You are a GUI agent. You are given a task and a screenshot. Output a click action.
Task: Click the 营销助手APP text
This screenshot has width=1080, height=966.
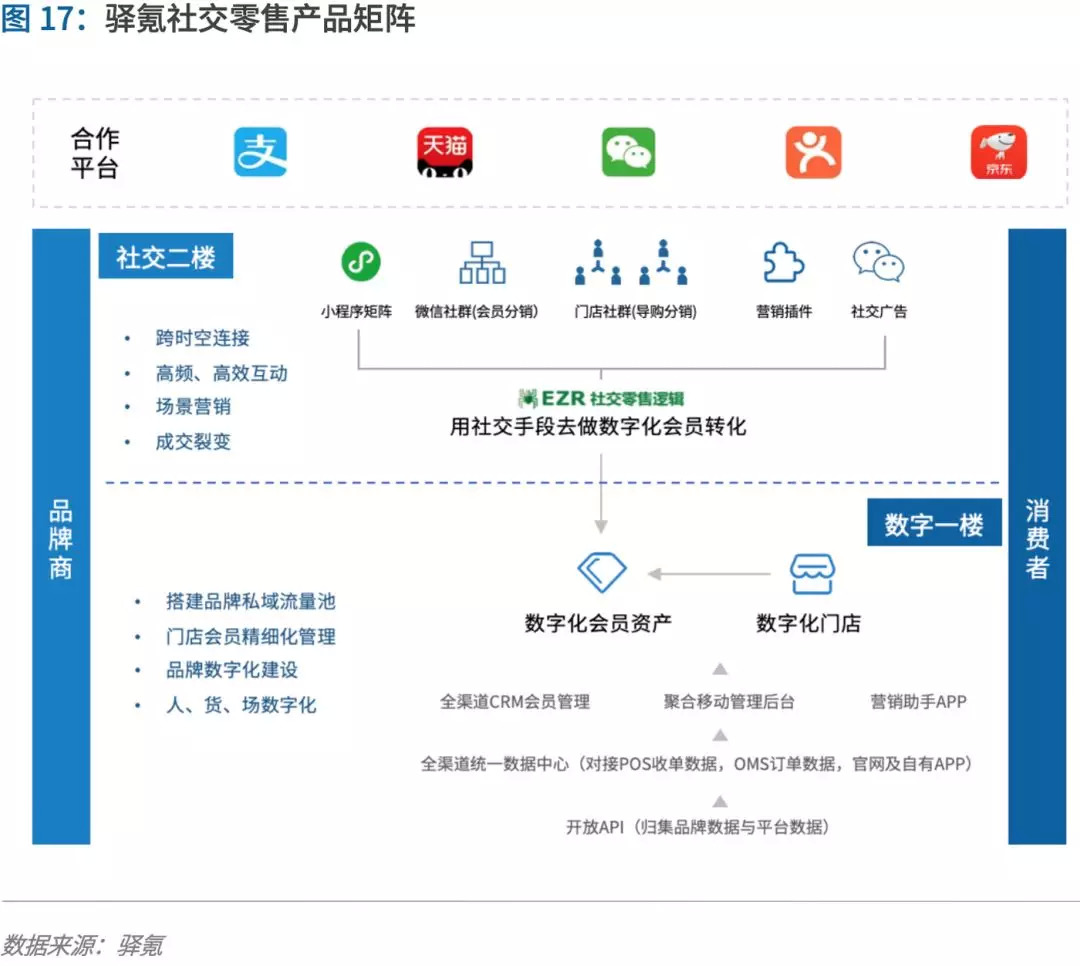[918, 702]
